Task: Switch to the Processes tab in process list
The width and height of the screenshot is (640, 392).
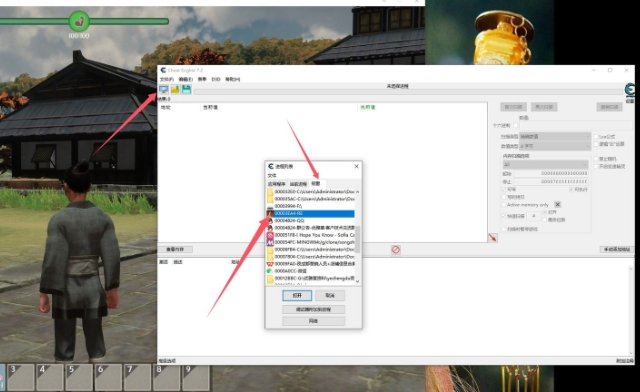Action: tap(298, 184)
